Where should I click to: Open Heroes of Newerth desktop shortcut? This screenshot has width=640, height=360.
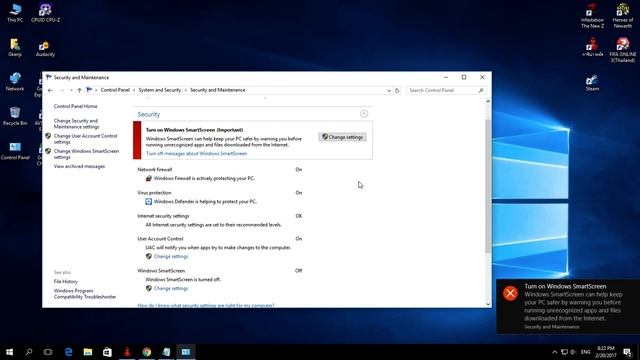pos(622,16)
